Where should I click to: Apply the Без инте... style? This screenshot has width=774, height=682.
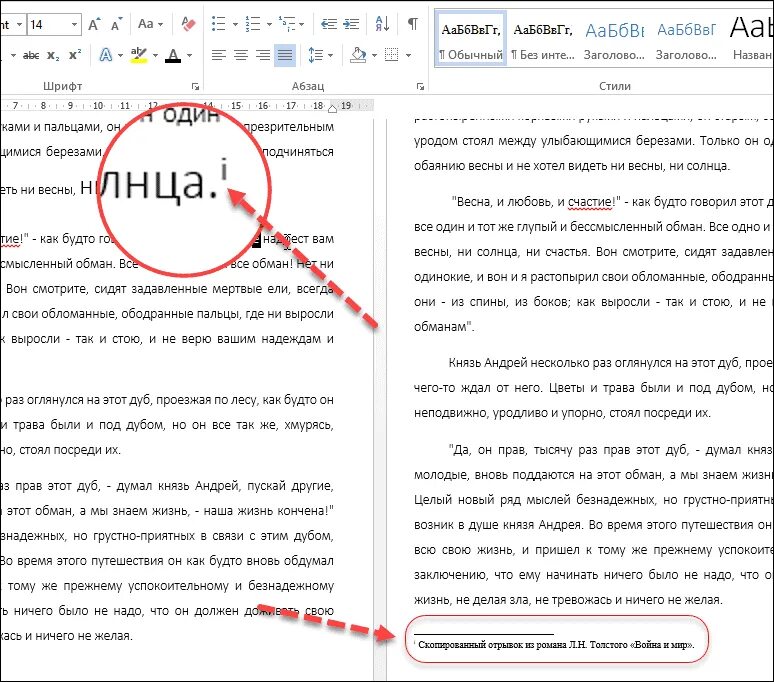click(x=542, y=40)
